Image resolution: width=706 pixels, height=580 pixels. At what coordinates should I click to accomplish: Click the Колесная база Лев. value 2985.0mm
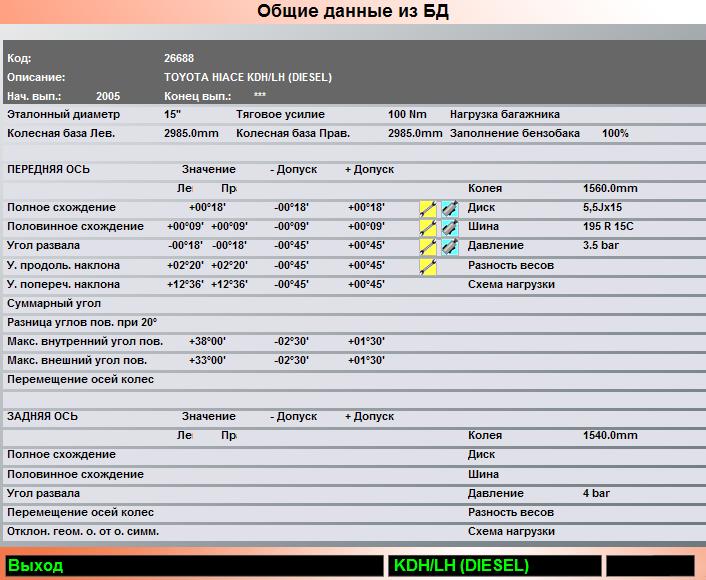click(191, 133)
